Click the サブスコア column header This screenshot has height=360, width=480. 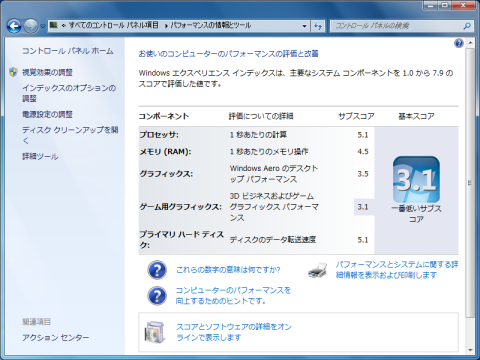click(356, 116)
